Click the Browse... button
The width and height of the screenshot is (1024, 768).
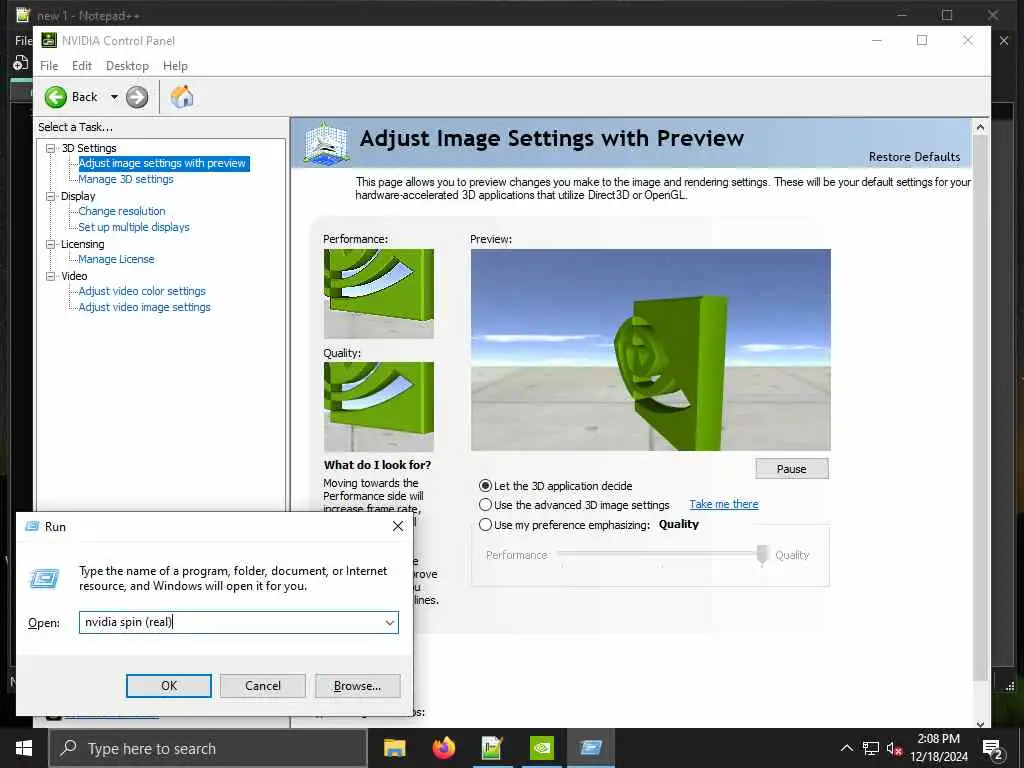[x=357, y=686]
